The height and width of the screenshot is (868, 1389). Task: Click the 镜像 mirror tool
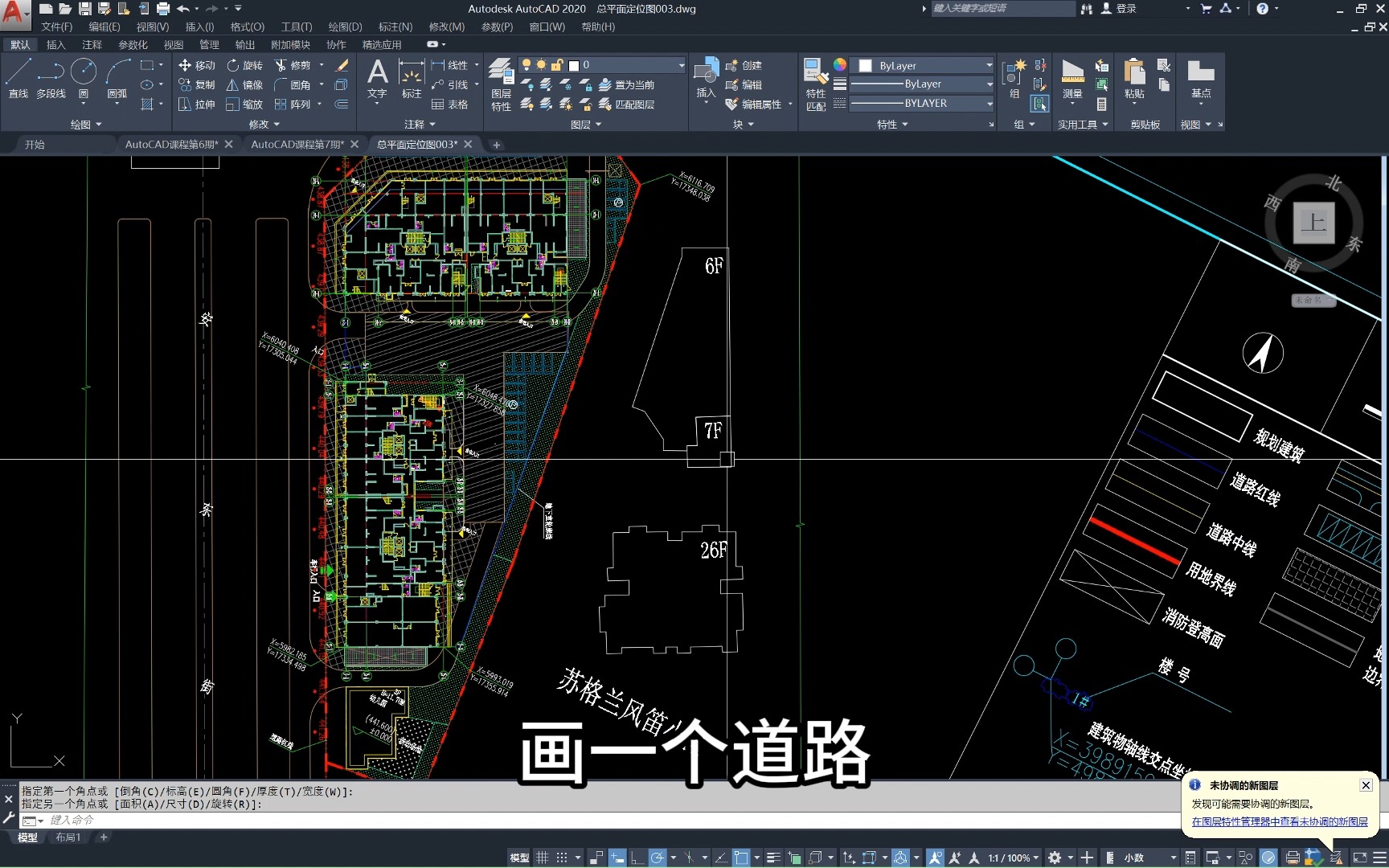click(244, 84)
